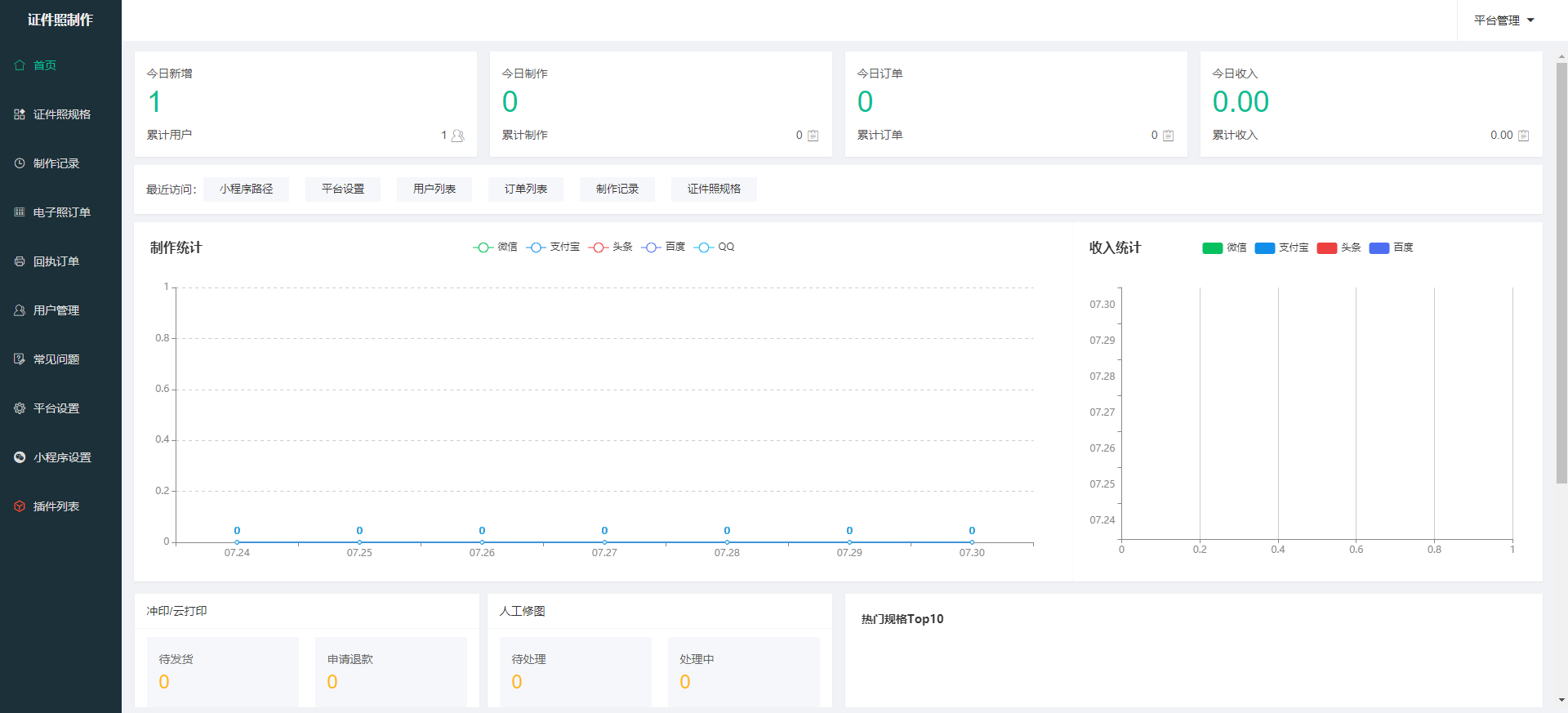The image size is (1568, 713).
Task: Click the 07.27 data point in 制作统计
Action: (x=604, y=542)
